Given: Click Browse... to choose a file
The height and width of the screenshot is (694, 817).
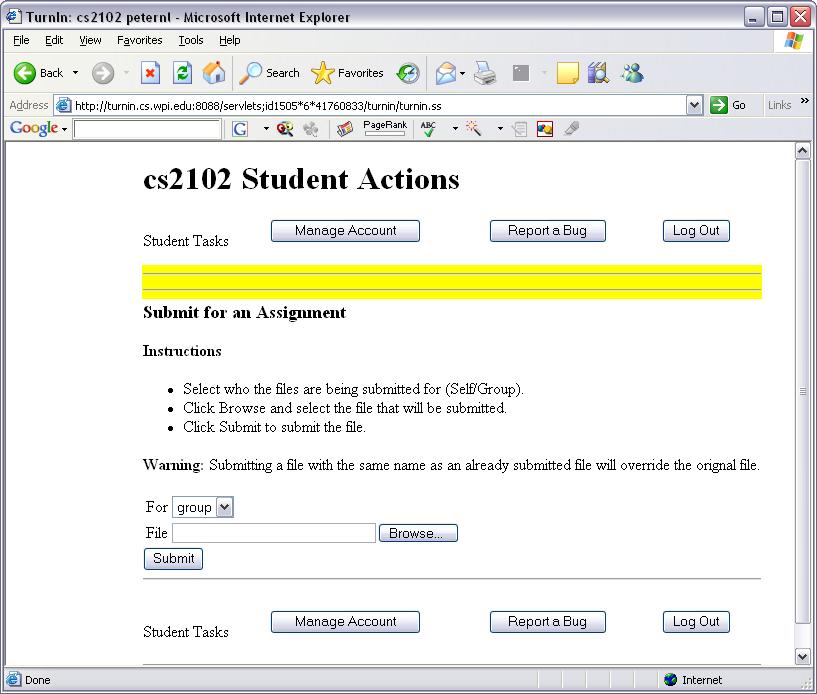Looking at the screenshot, I should 418,533.
